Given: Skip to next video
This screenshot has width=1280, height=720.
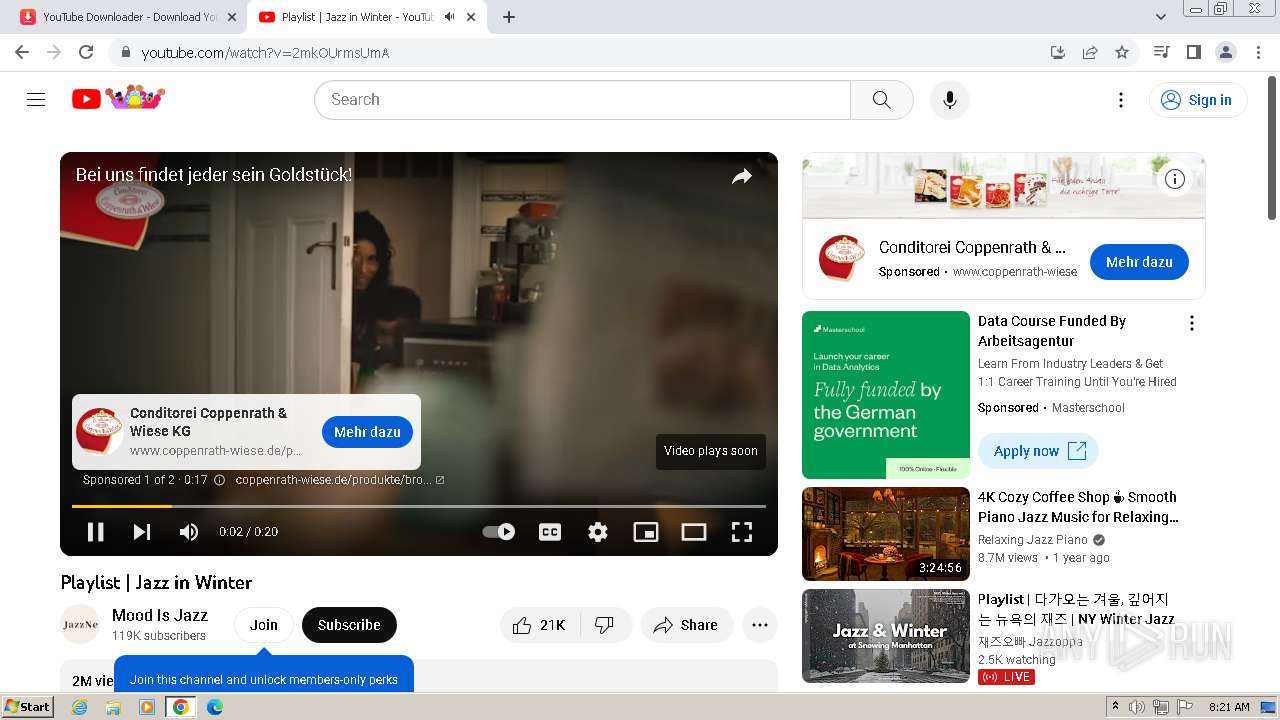Looking at the screenshot, I should tap(142, 532).
